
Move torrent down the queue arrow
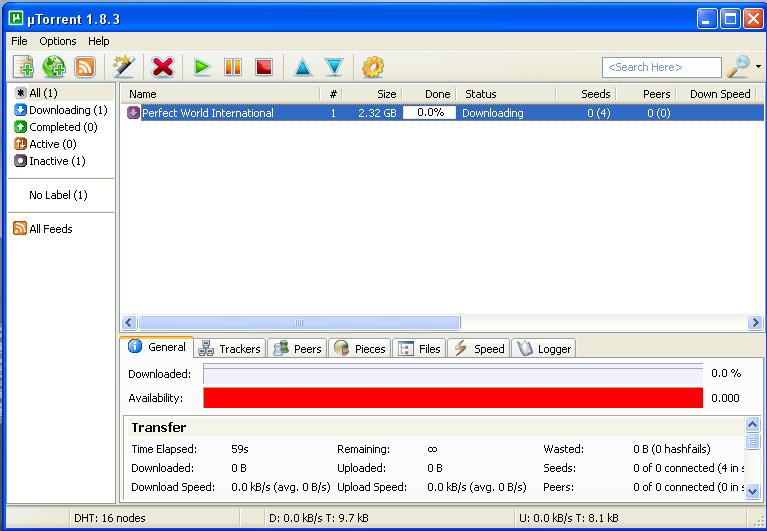[x=334, y=67]
